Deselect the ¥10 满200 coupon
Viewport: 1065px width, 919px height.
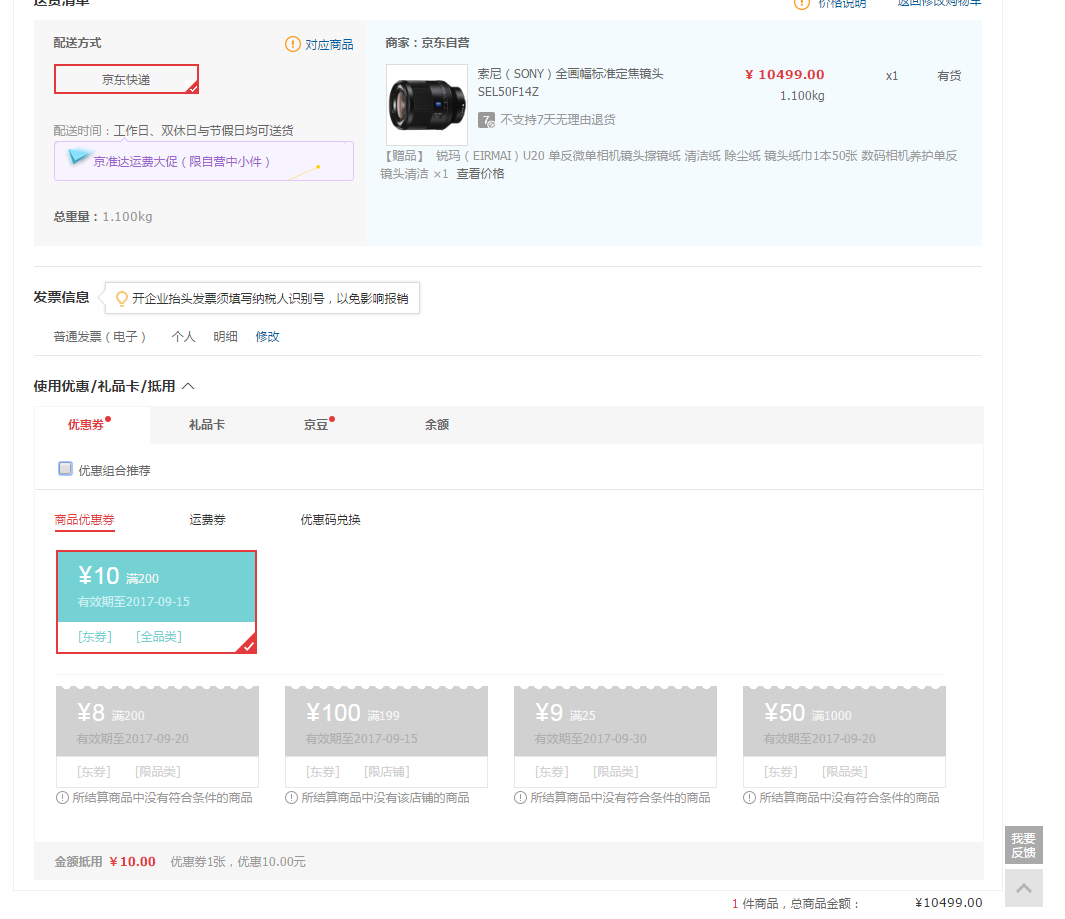(x=156, y=602)
